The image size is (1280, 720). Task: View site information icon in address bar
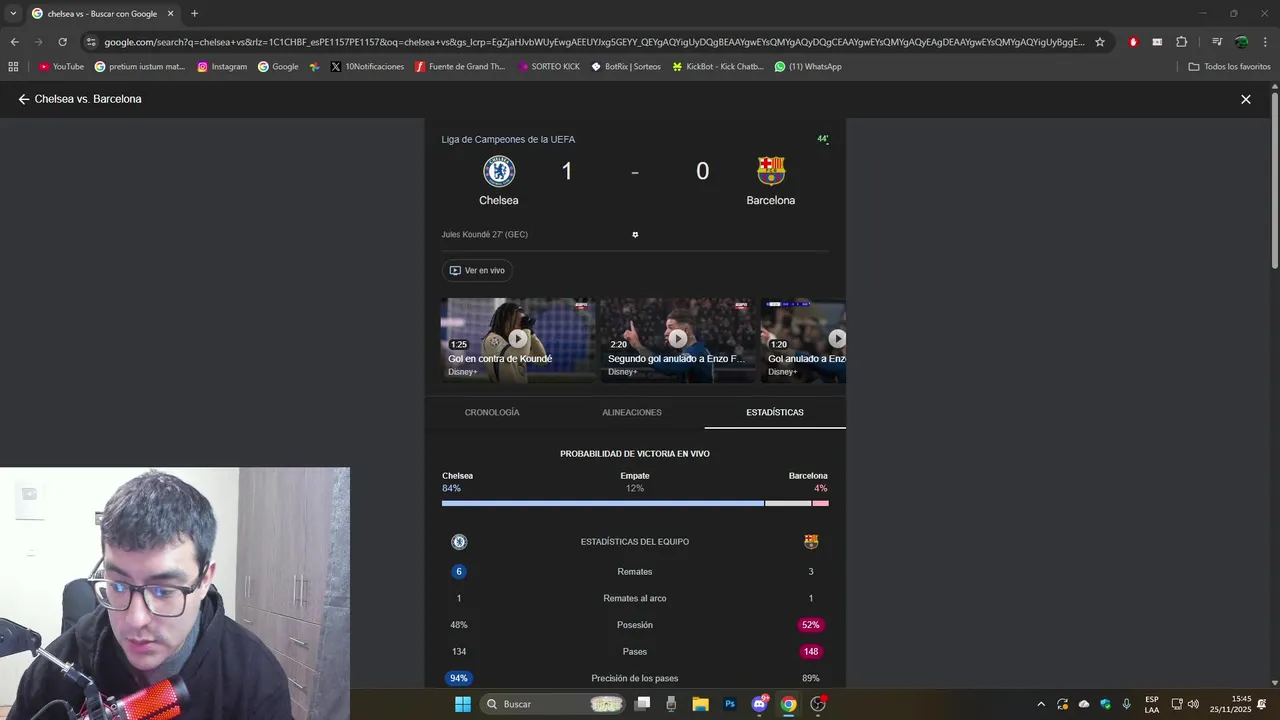click(x=91, y=42)
